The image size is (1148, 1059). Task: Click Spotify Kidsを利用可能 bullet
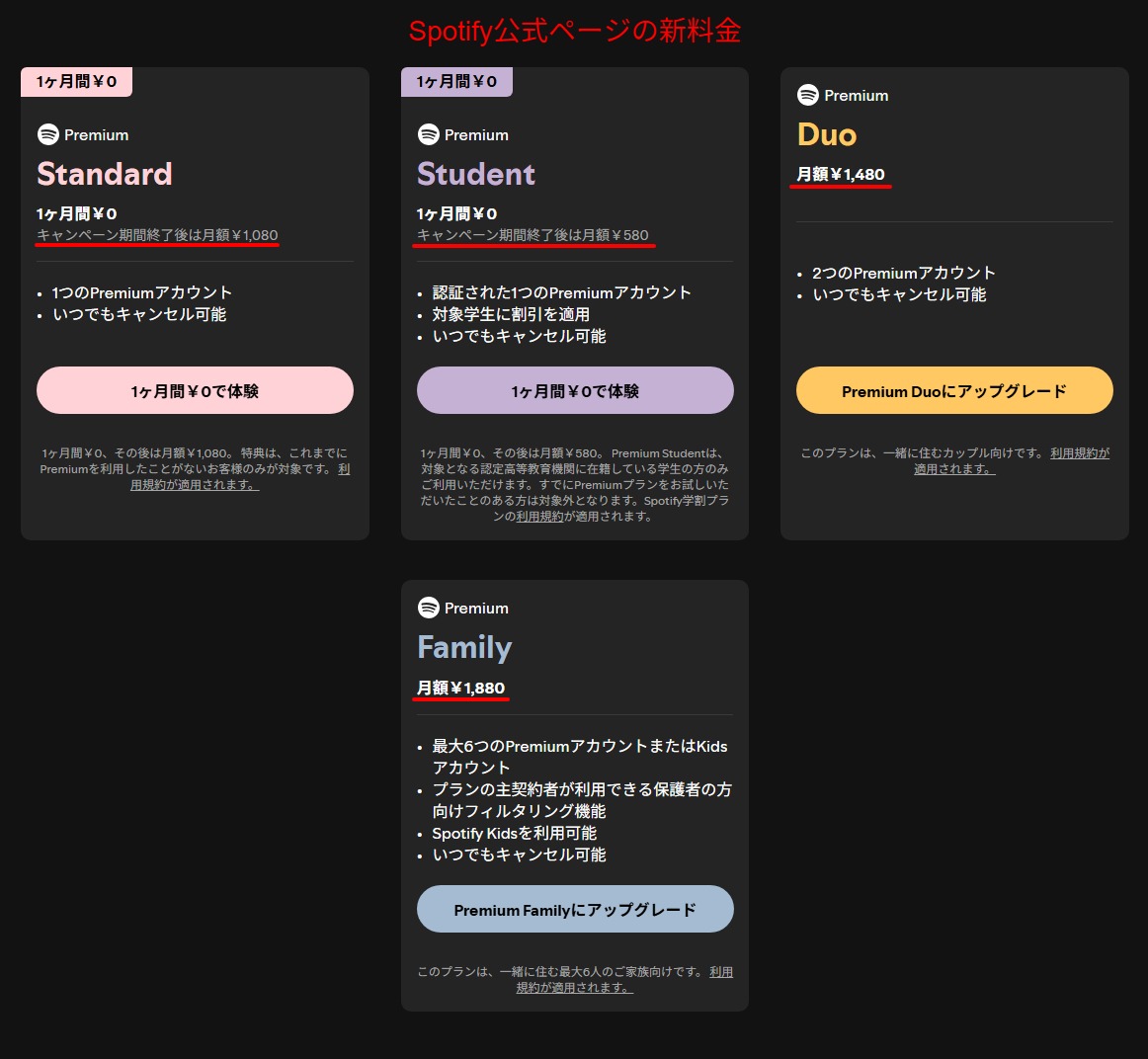click(514, 833)
